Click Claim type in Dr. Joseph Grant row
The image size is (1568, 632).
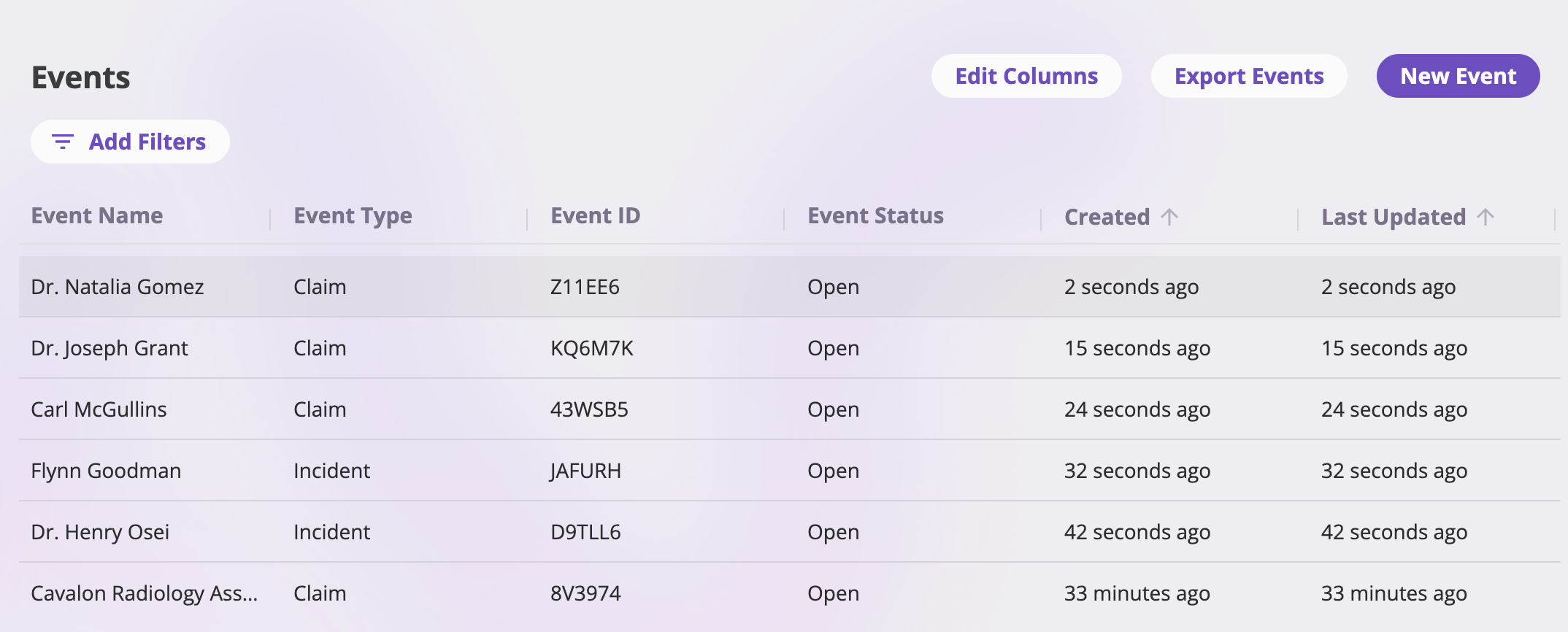point(320,348)
